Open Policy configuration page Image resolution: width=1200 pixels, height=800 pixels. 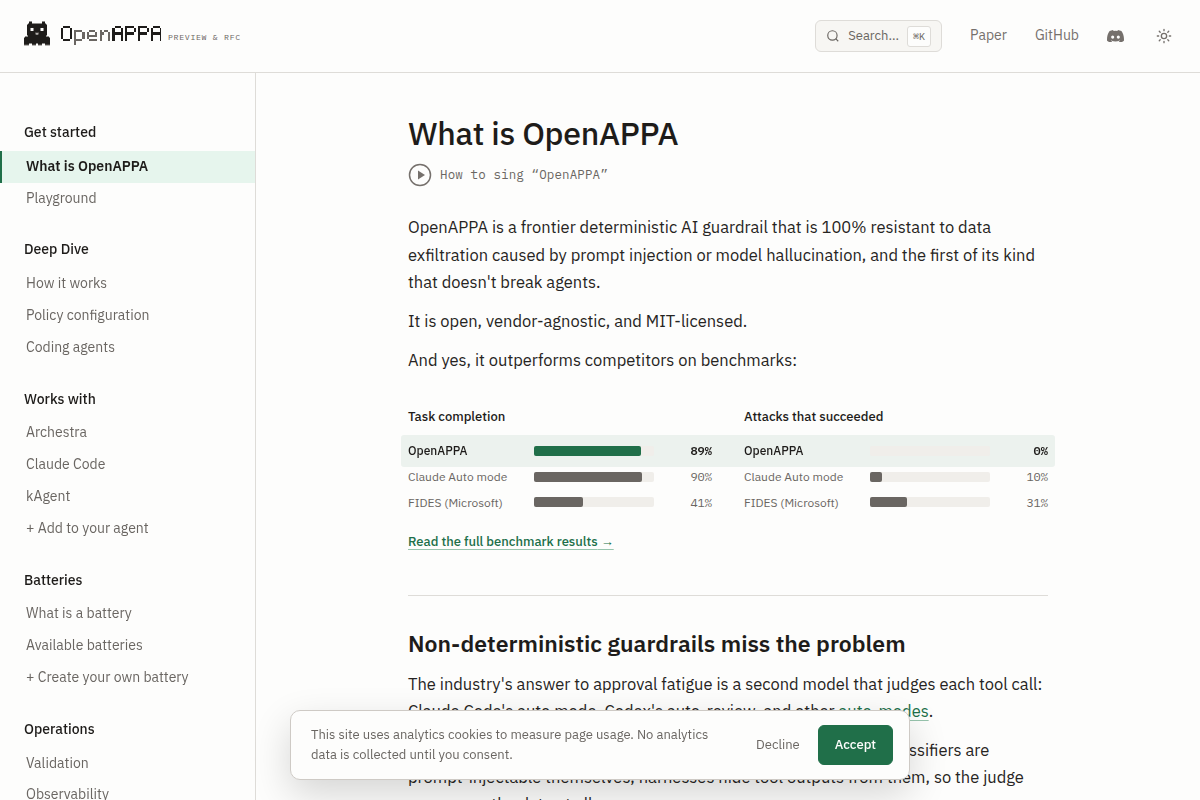87,315
